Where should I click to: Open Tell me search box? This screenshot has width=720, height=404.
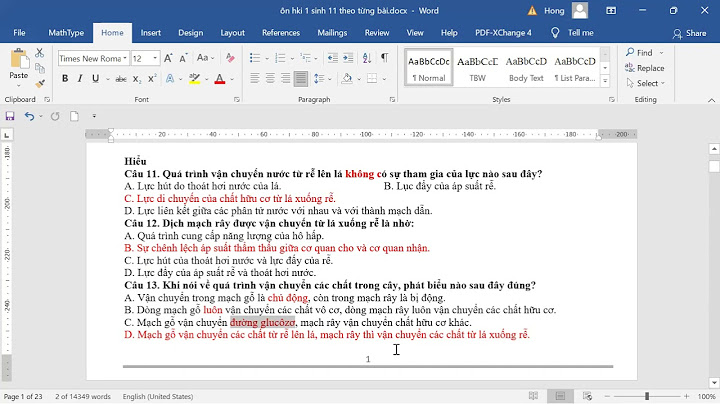(x=572, y=33)
